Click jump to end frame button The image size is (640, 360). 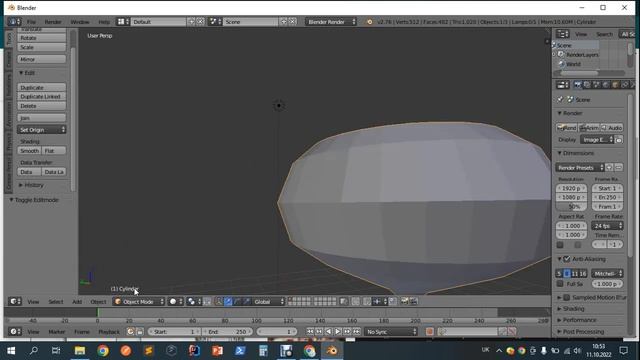tap(357, 332)
